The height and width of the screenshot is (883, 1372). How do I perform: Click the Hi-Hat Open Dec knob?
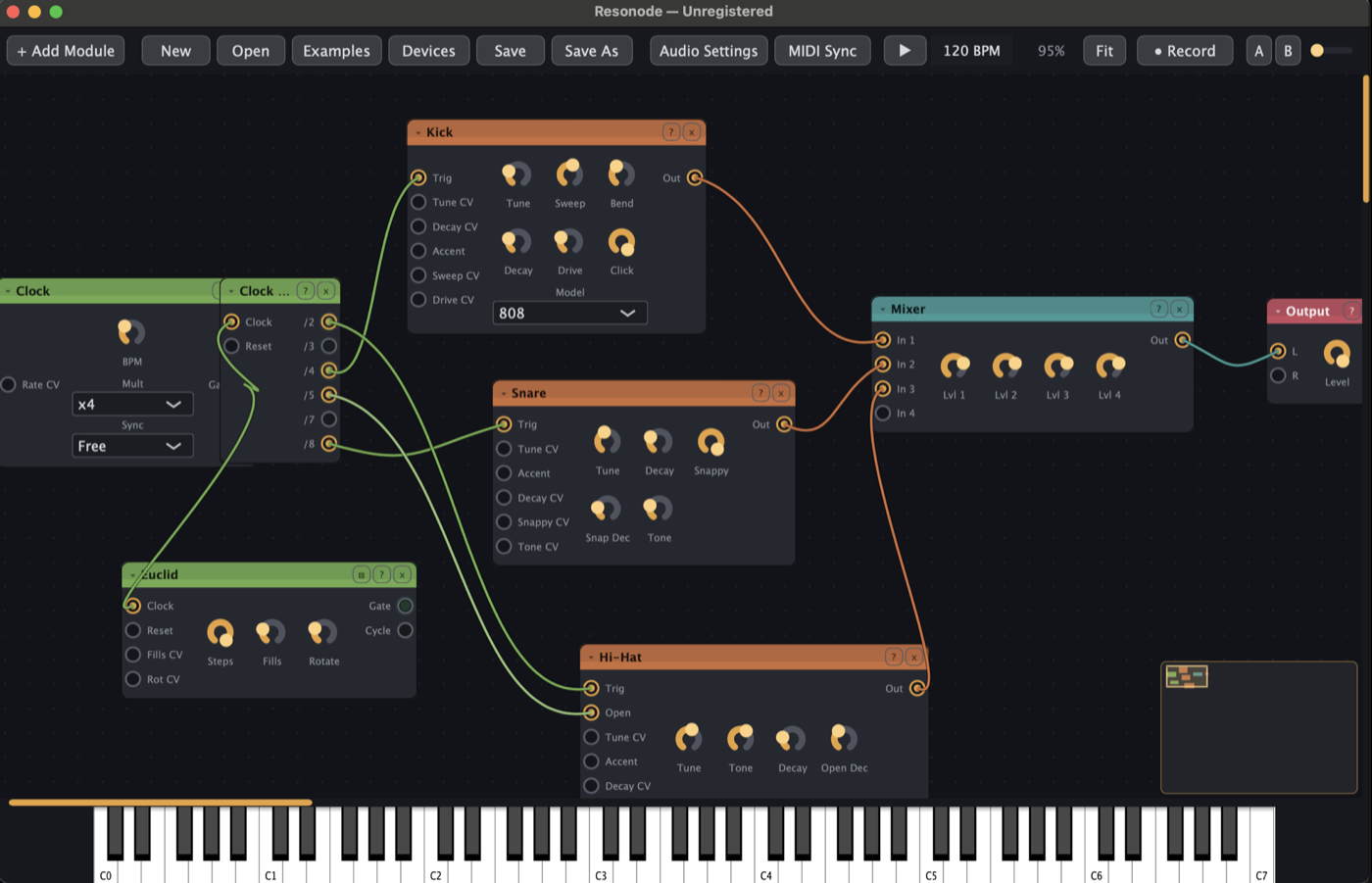[x=844, y=738]
